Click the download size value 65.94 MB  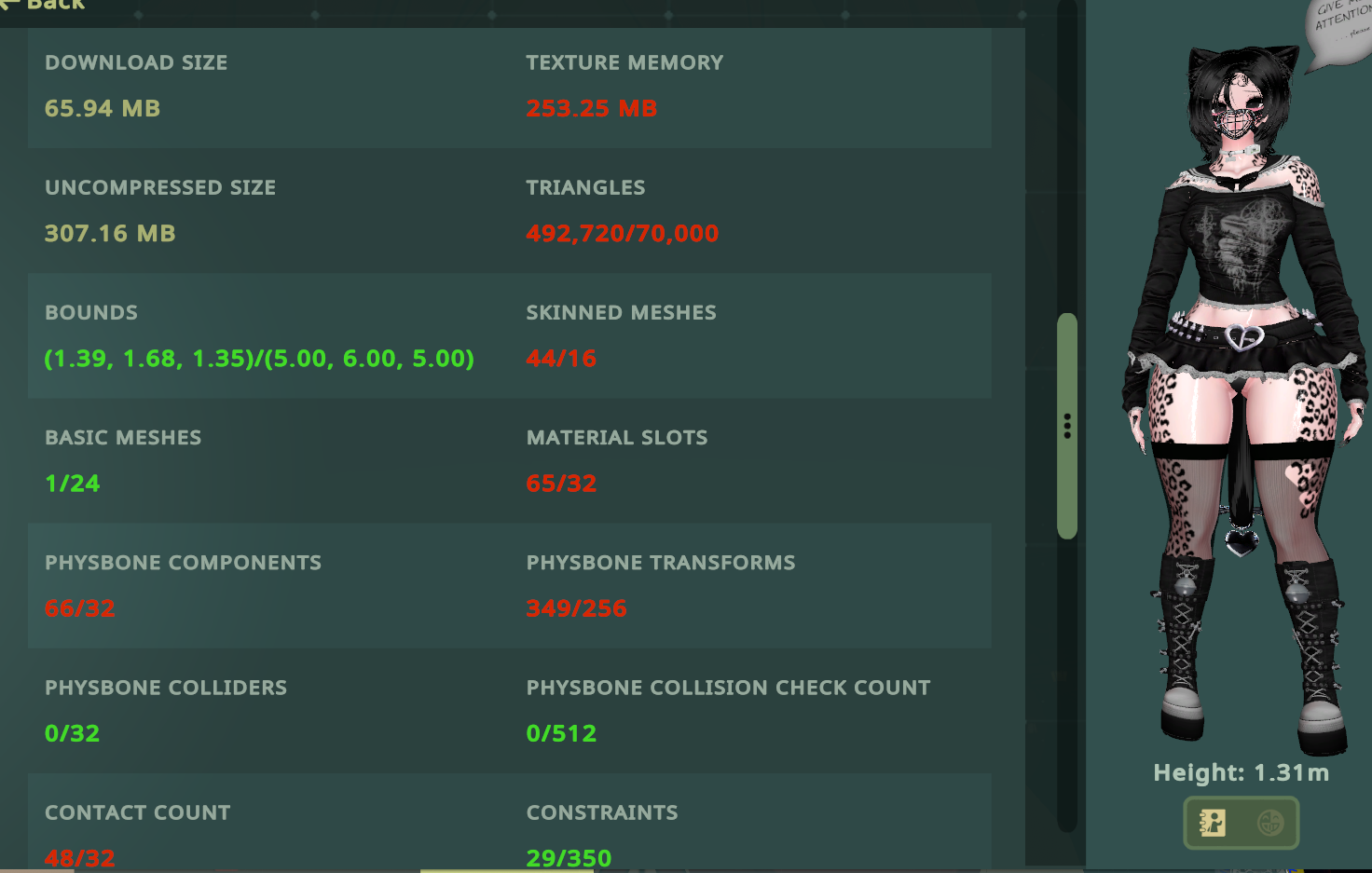coord(103,109)
